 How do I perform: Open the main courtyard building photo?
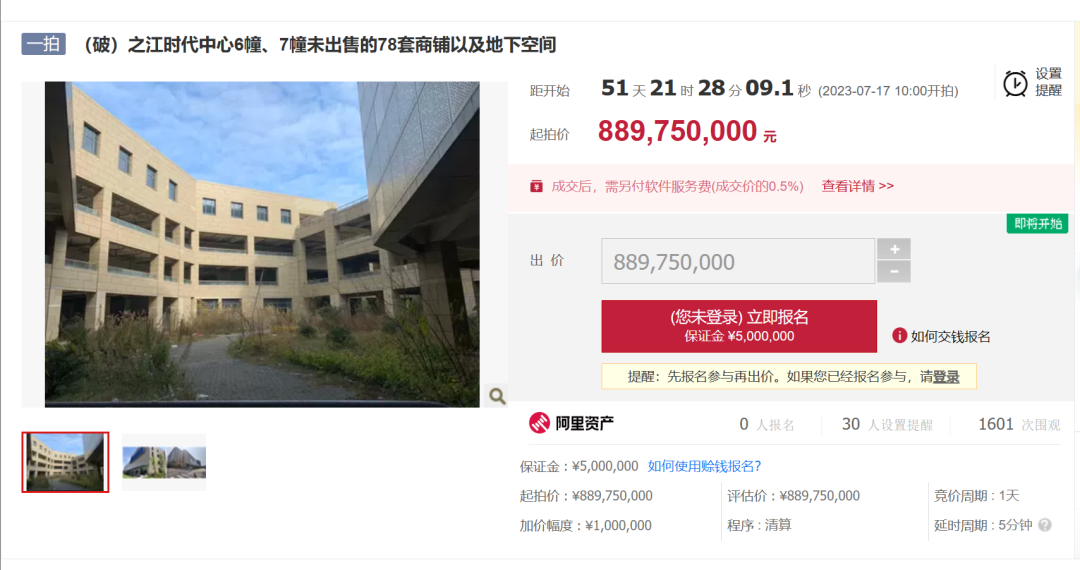tap(262, 244)
